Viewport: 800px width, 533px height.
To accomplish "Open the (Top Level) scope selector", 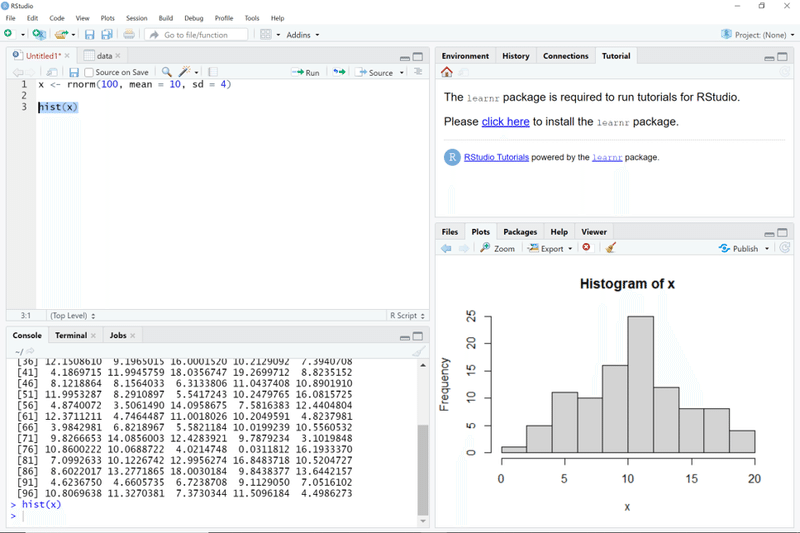I will pyautogui.click(x=72, y=316).
